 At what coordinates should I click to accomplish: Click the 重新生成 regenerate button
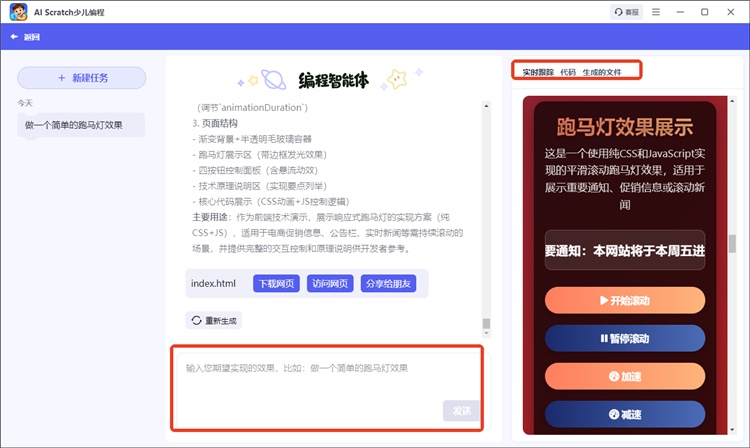(214, 320)
